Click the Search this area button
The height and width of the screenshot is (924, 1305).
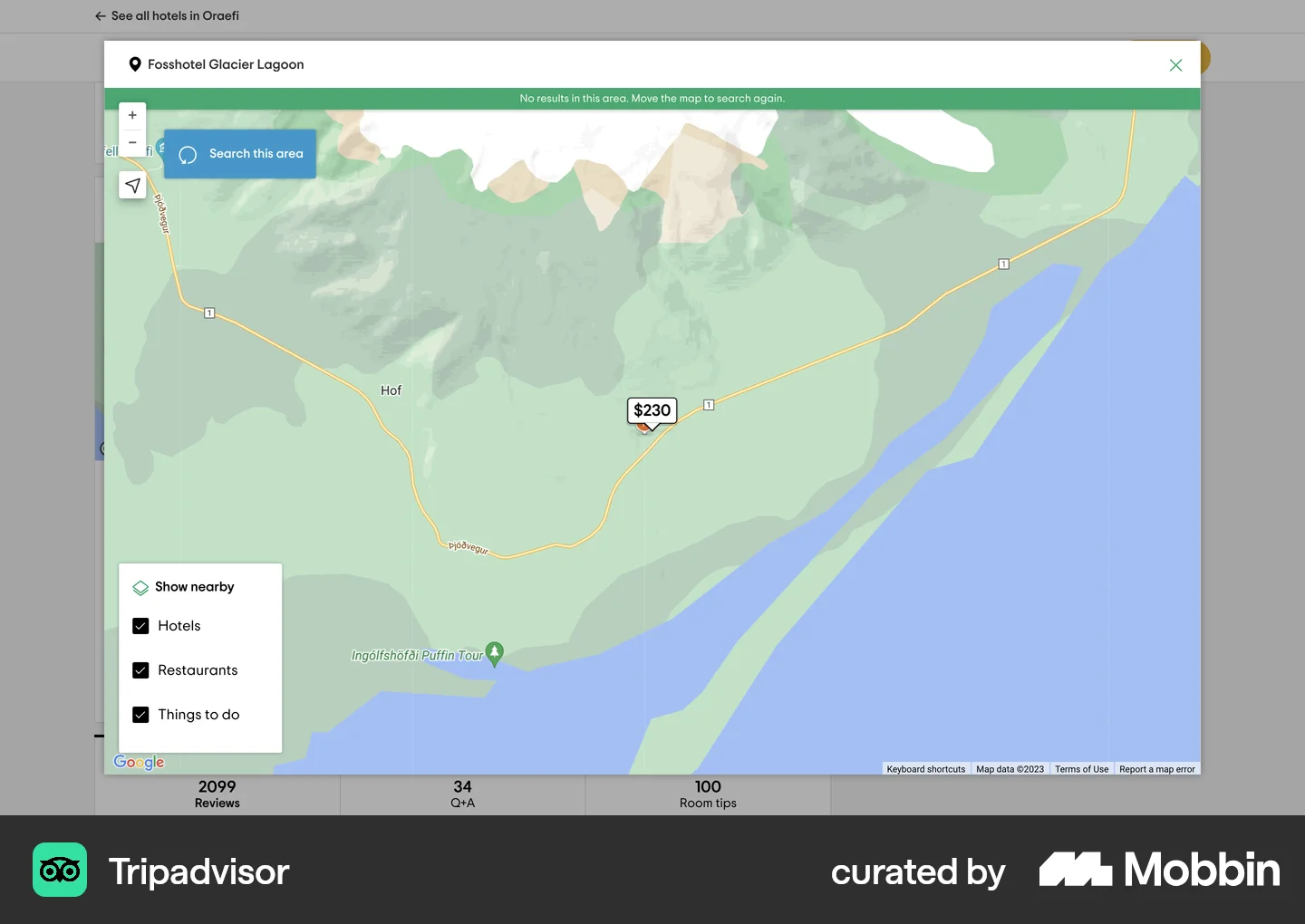coord(240,154)
